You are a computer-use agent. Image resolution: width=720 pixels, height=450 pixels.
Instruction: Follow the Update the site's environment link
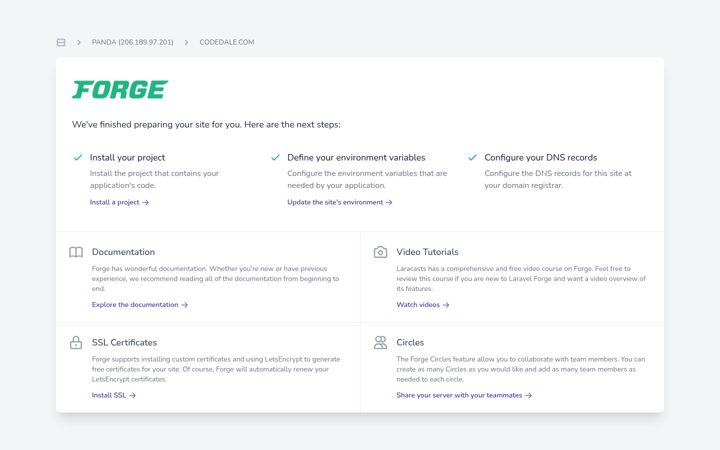pos(340,202)
